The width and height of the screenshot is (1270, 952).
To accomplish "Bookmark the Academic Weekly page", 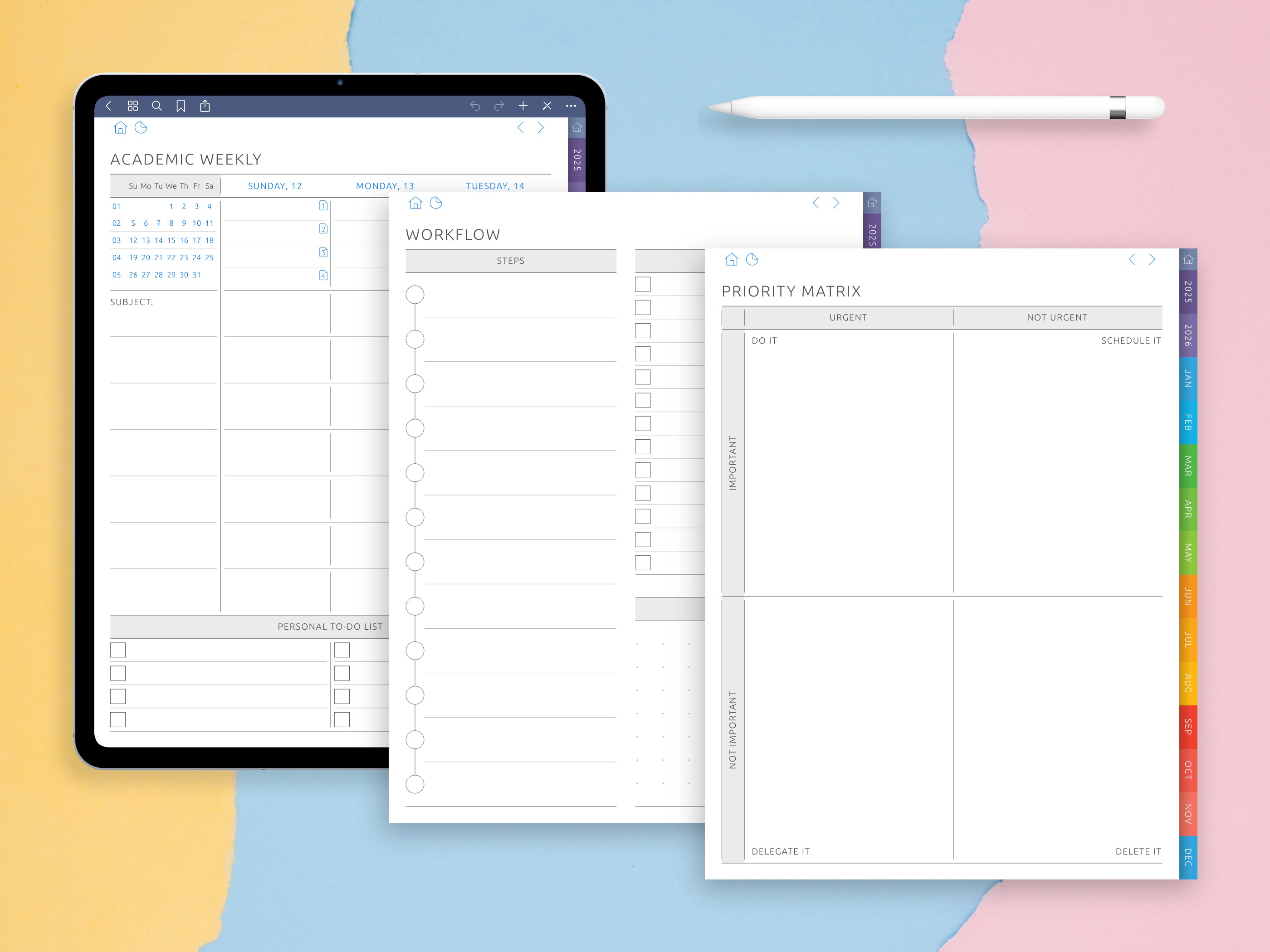I will click(x=181, y=106).
